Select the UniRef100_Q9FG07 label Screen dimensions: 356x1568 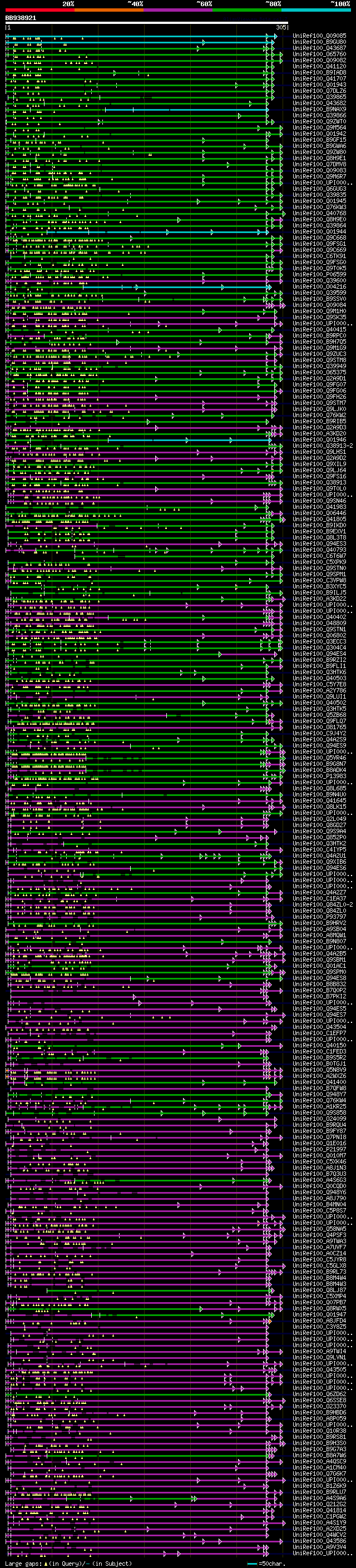(319, 385)
